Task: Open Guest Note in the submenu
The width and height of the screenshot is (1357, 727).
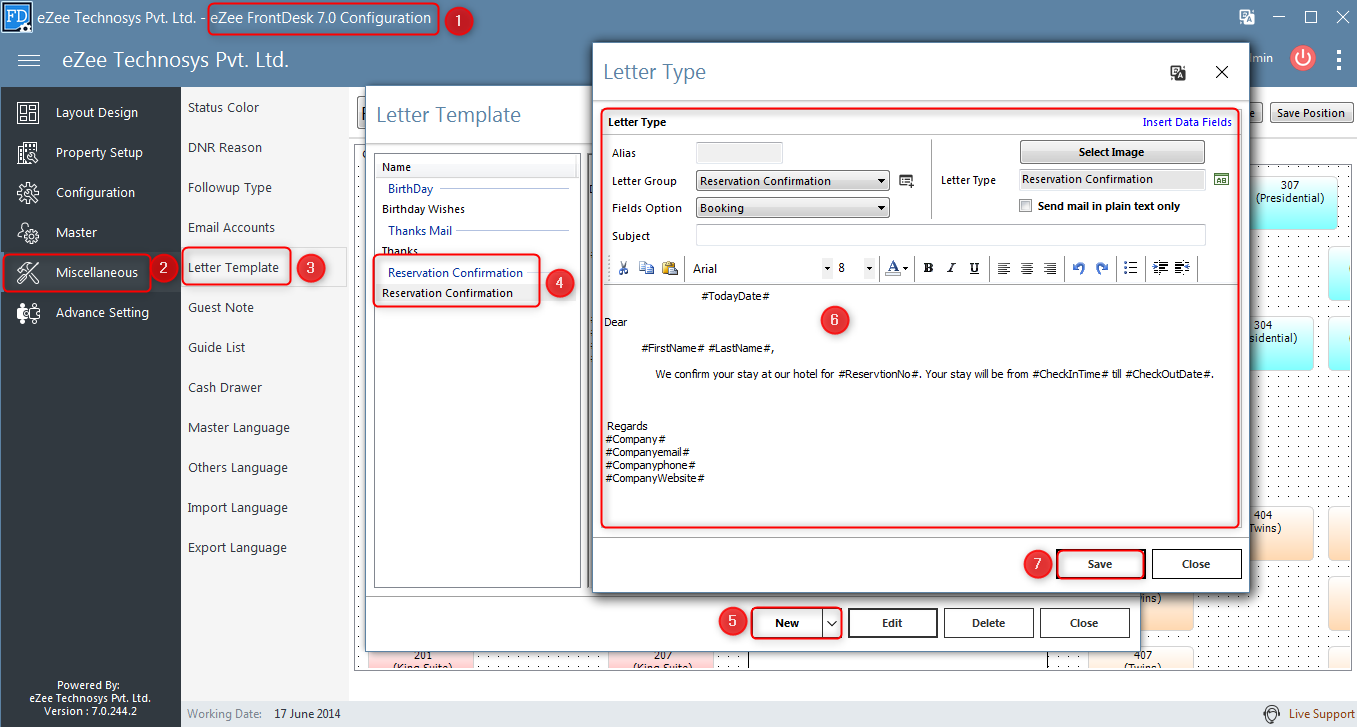Action: coord(221,307)
